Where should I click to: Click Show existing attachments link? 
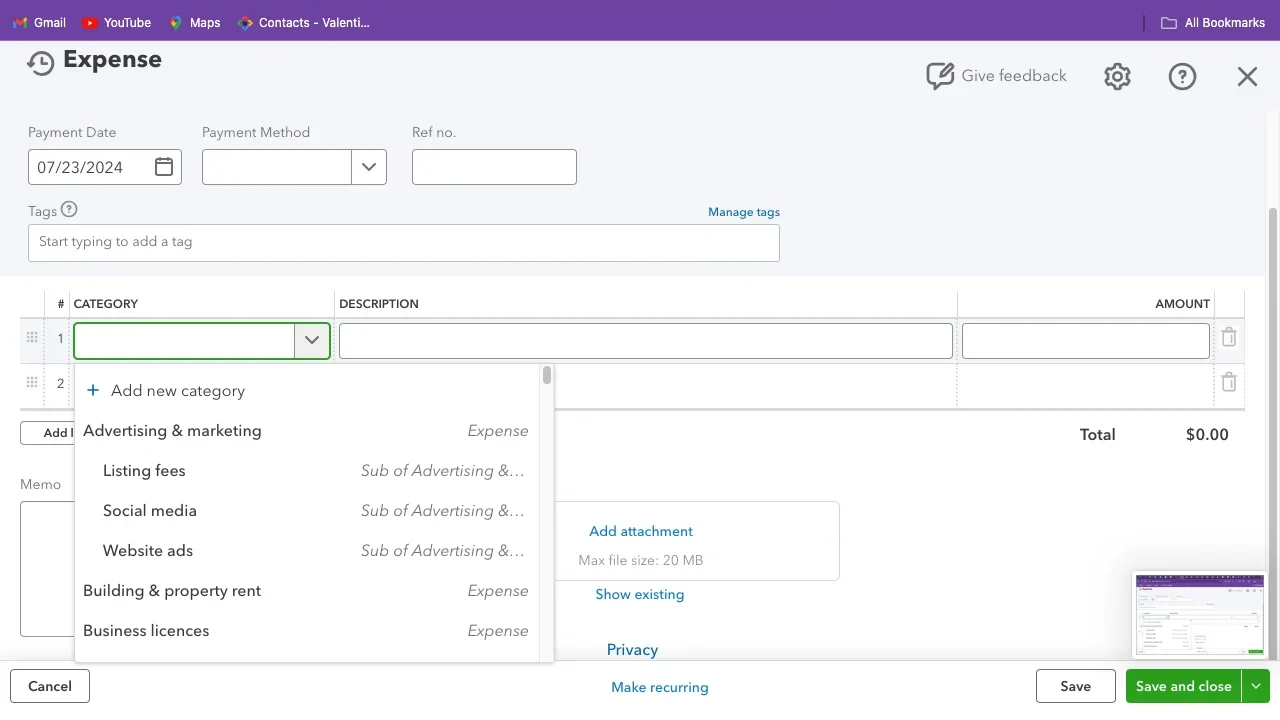(640, 594)
